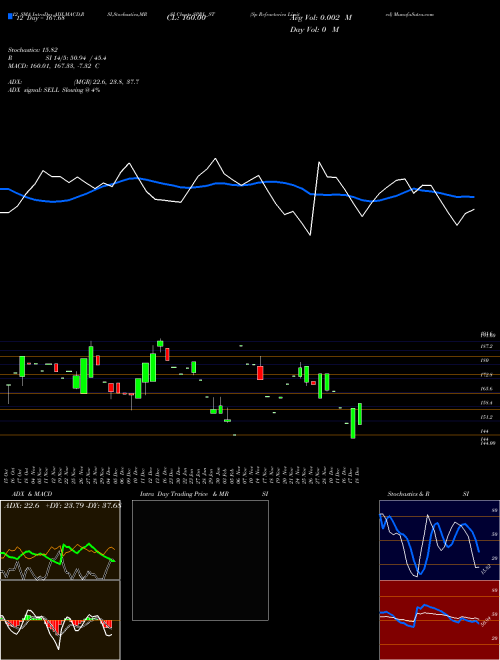This screenshot has width=500, height=660.
Task: Click the 'ADX: 22.6 +DY: 23.79' header text
Action: point(46,506)
